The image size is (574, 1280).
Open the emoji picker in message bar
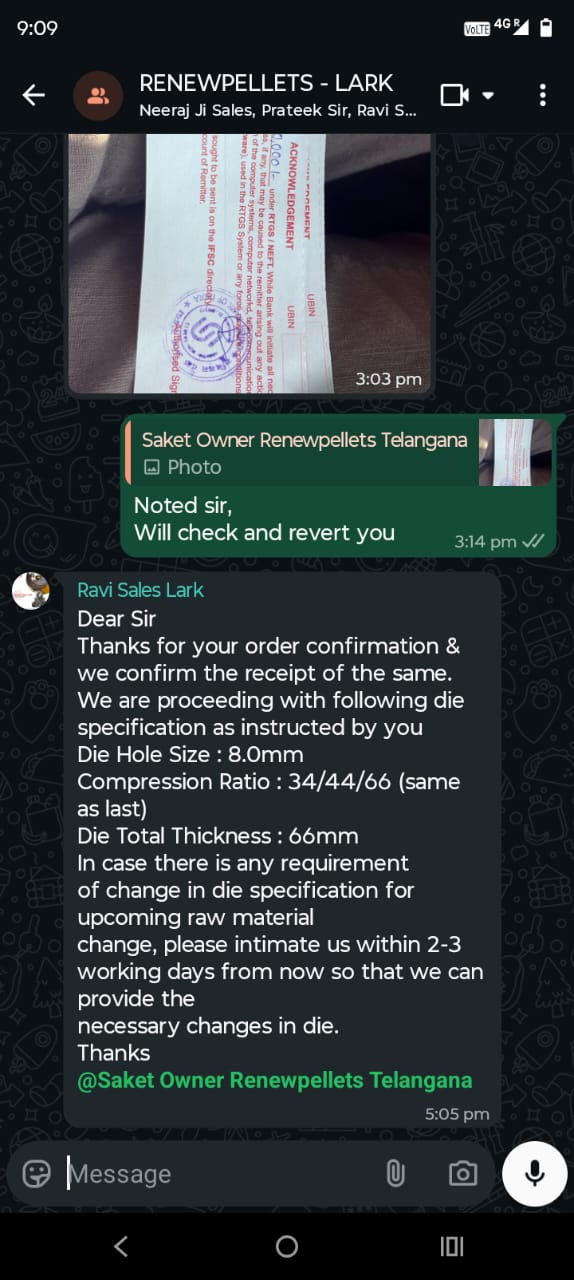pyautogui.click(x=37, y=1173)
